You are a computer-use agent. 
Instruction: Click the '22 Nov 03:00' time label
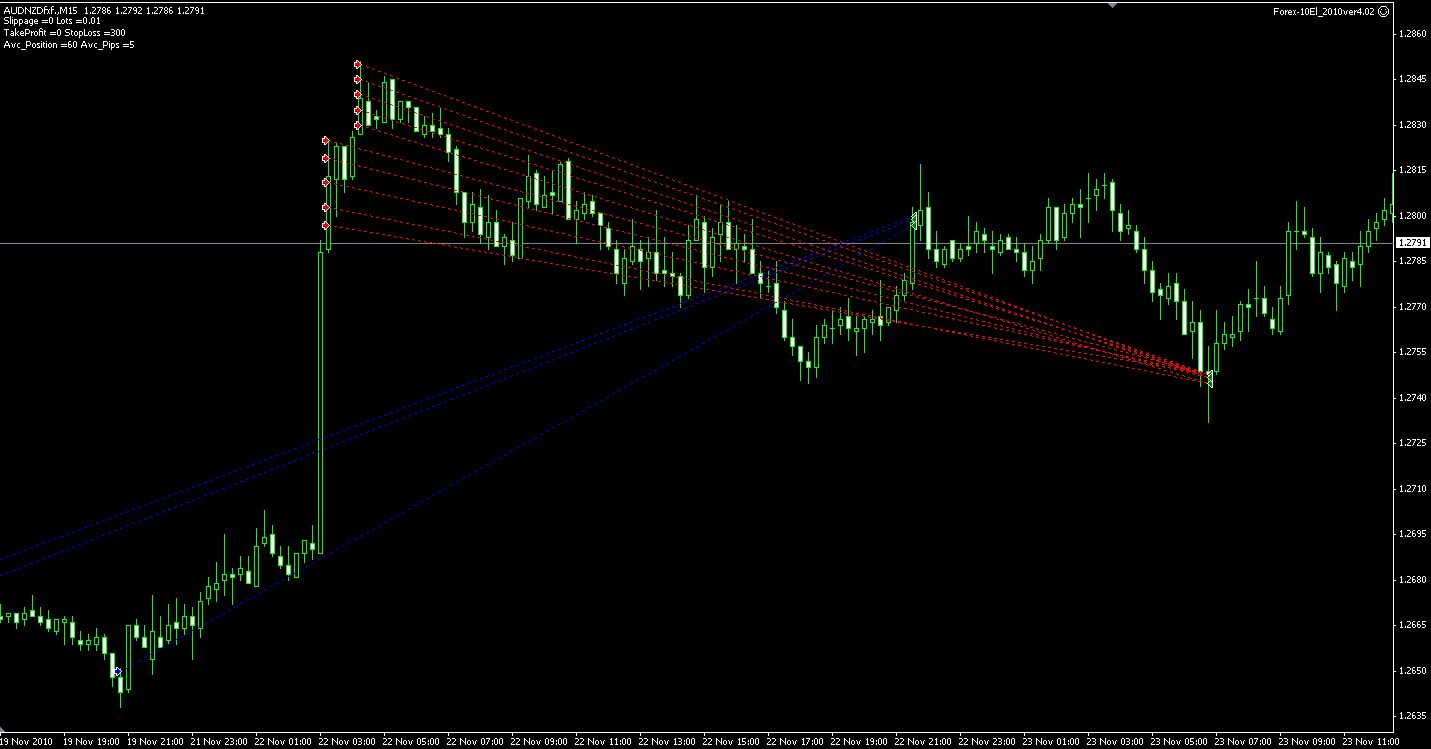(348, 742)
